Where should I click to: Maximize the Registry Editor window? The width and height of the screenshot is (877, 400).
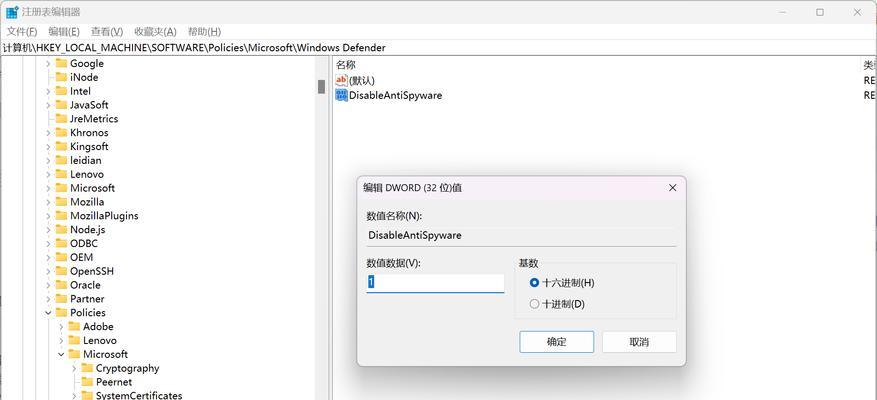[x=820, y=12]
